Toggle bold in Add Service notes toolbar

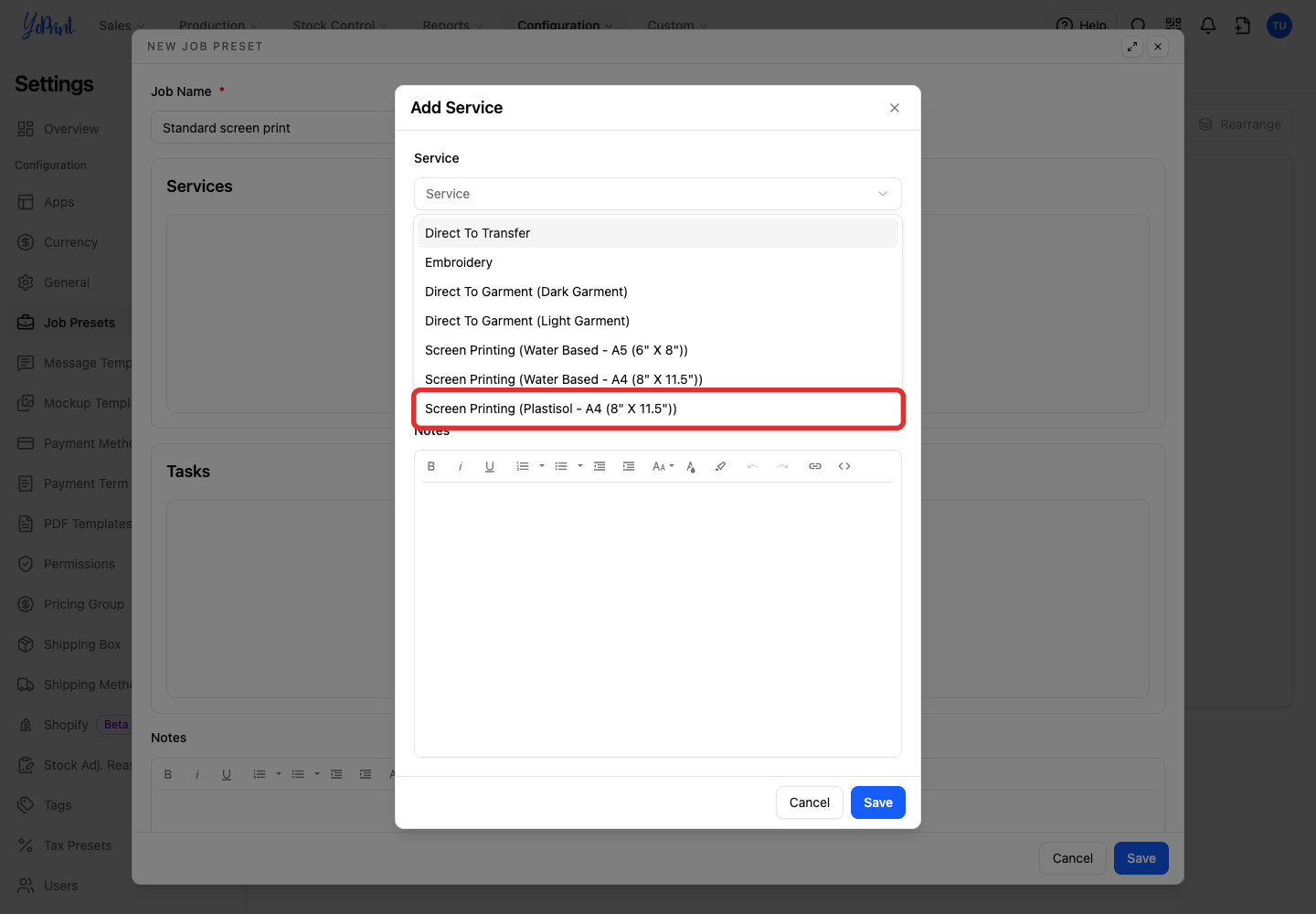click(x=431, y=466)
